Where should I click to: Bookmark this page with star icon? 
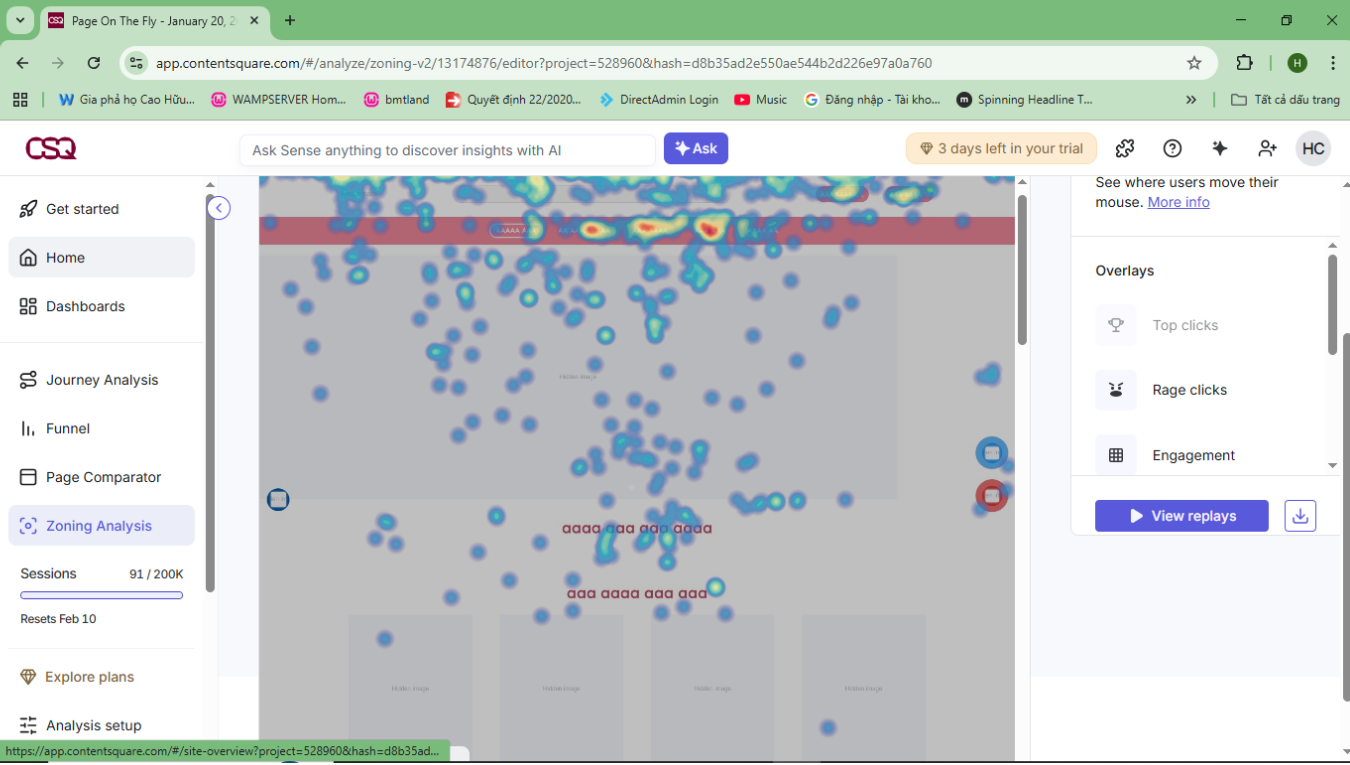click(x=1194, y=63)
